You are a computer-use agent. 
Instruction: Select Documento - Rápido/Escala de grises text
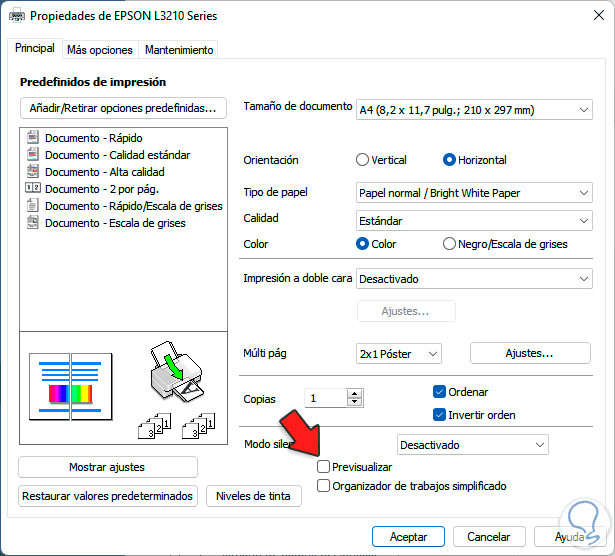(134, 206)
